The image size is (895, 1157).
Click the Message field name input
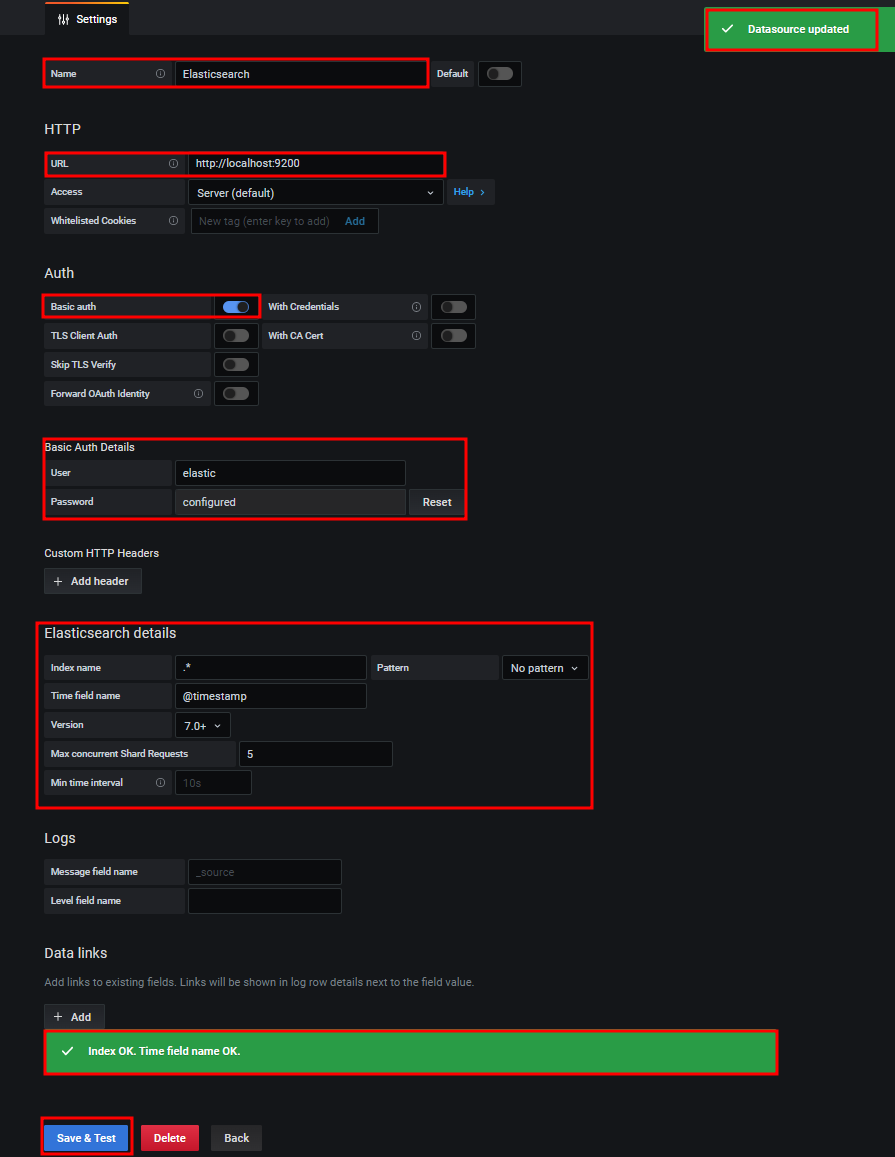pyautogui.click(x=265, y=872)
